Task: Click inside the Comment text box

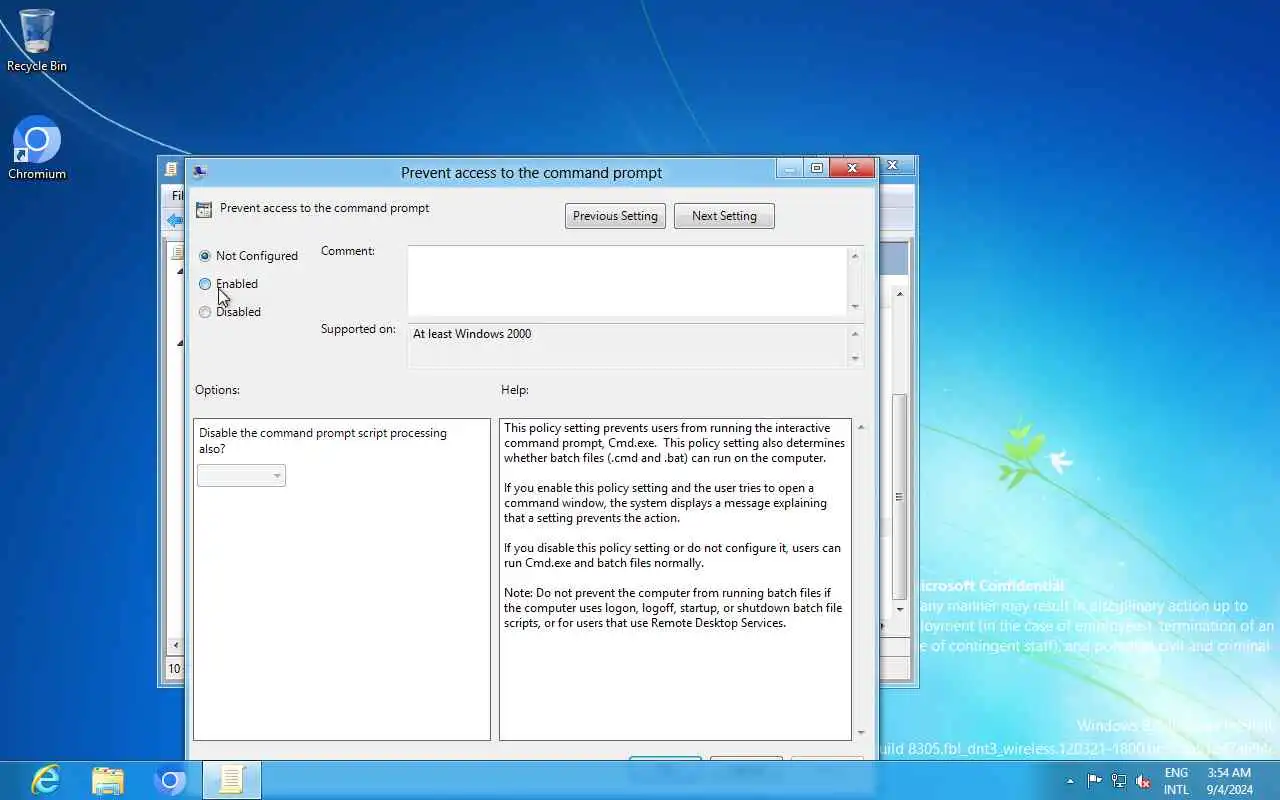Action: (x=627, y=281)
